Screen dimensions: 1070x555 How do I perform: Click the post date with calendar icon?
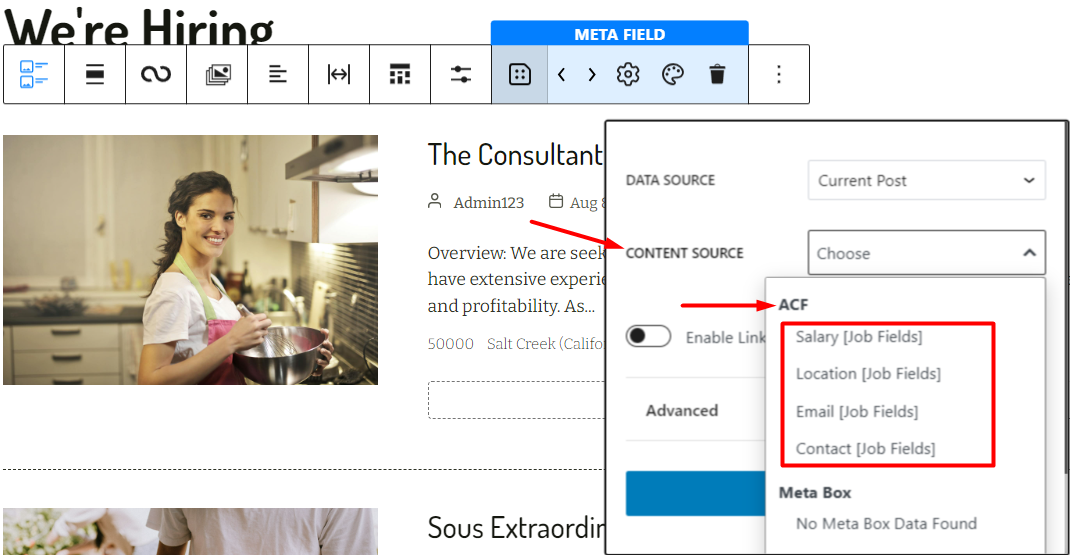(577, 202)
